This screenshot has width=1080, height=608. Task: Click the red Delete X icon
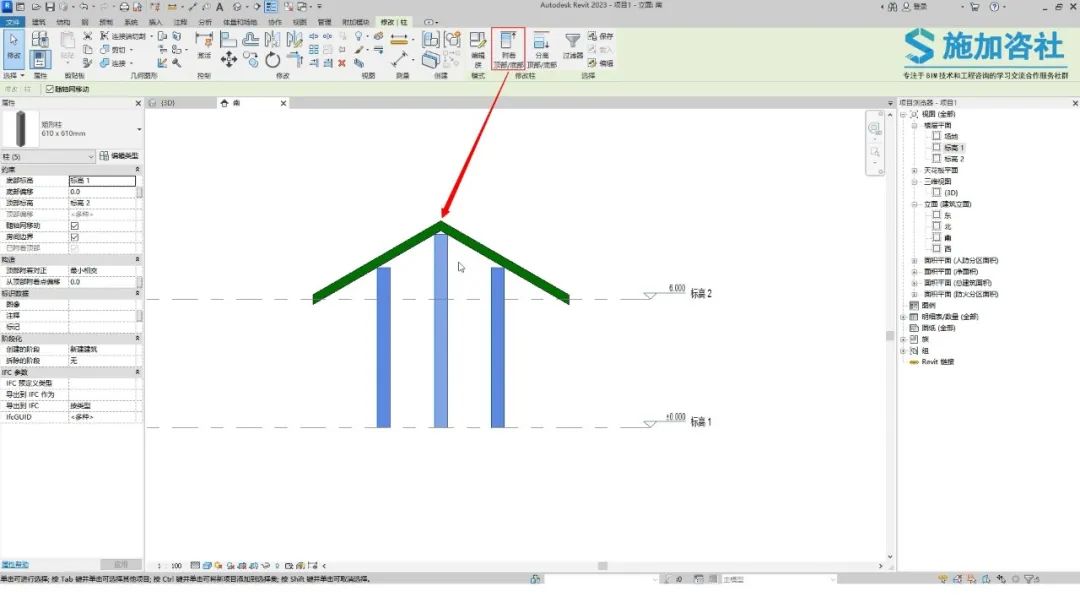(342, 63)
